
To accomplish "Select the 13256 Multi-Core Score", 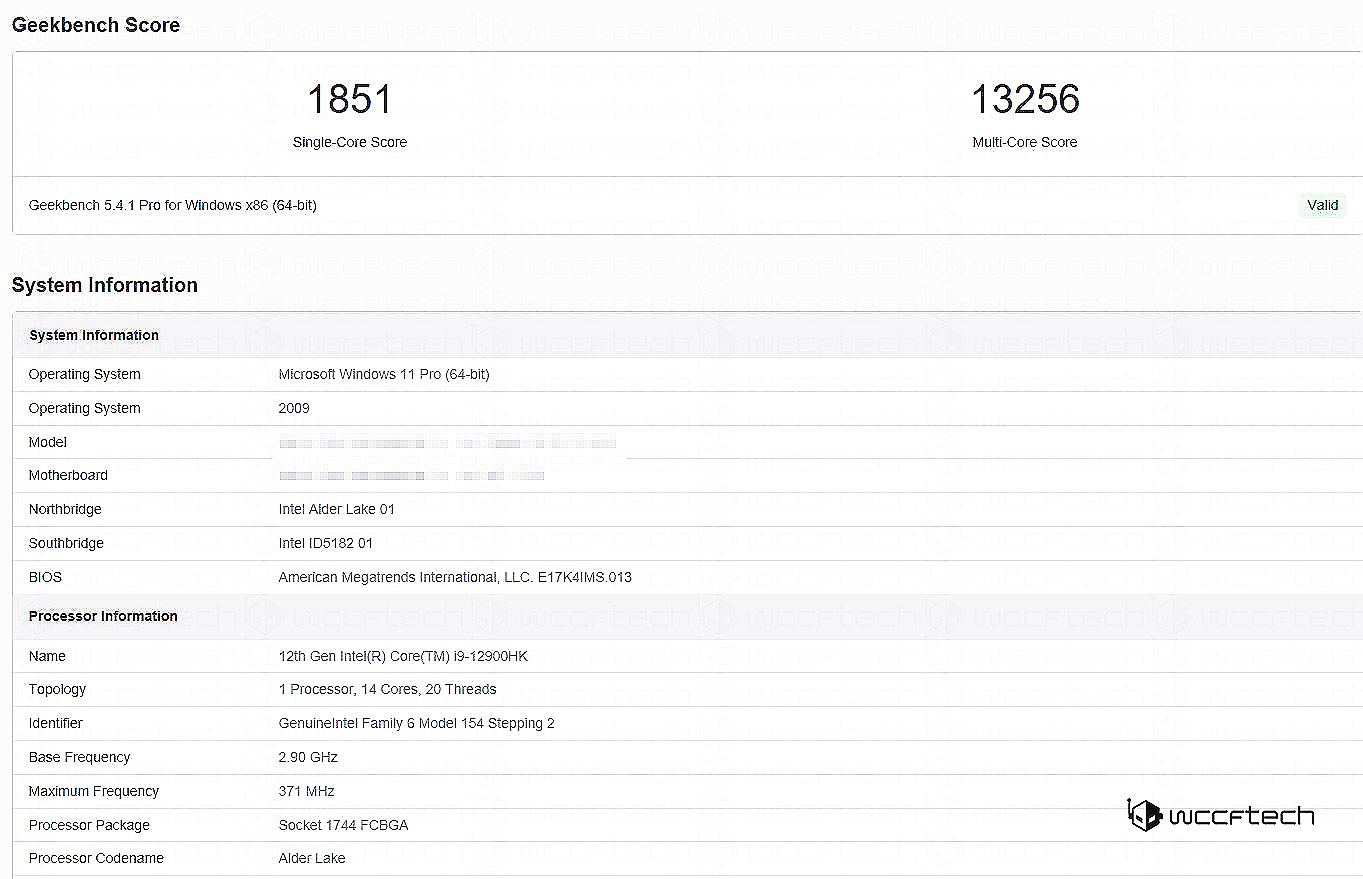I will point(1024,99).
